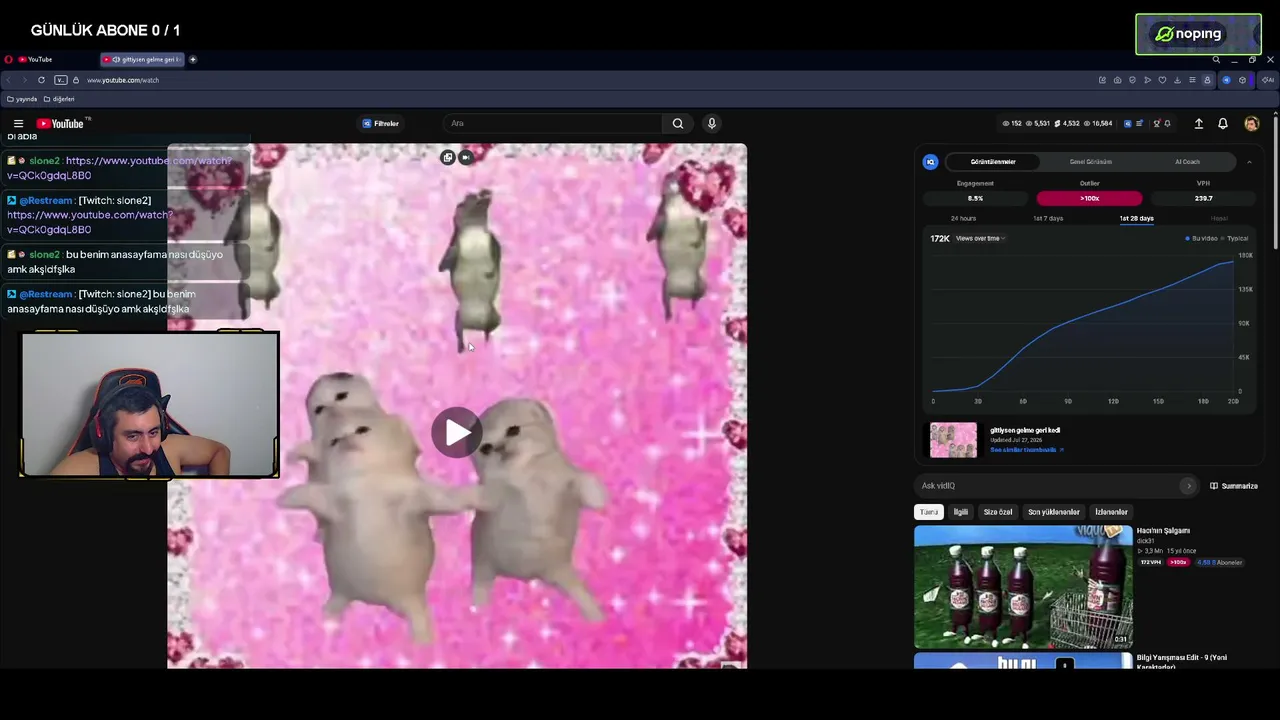Select the 24 hours time range
The width and height of the screenshot is (1280, 720).
pyautogui.click(x=963, y=218)
